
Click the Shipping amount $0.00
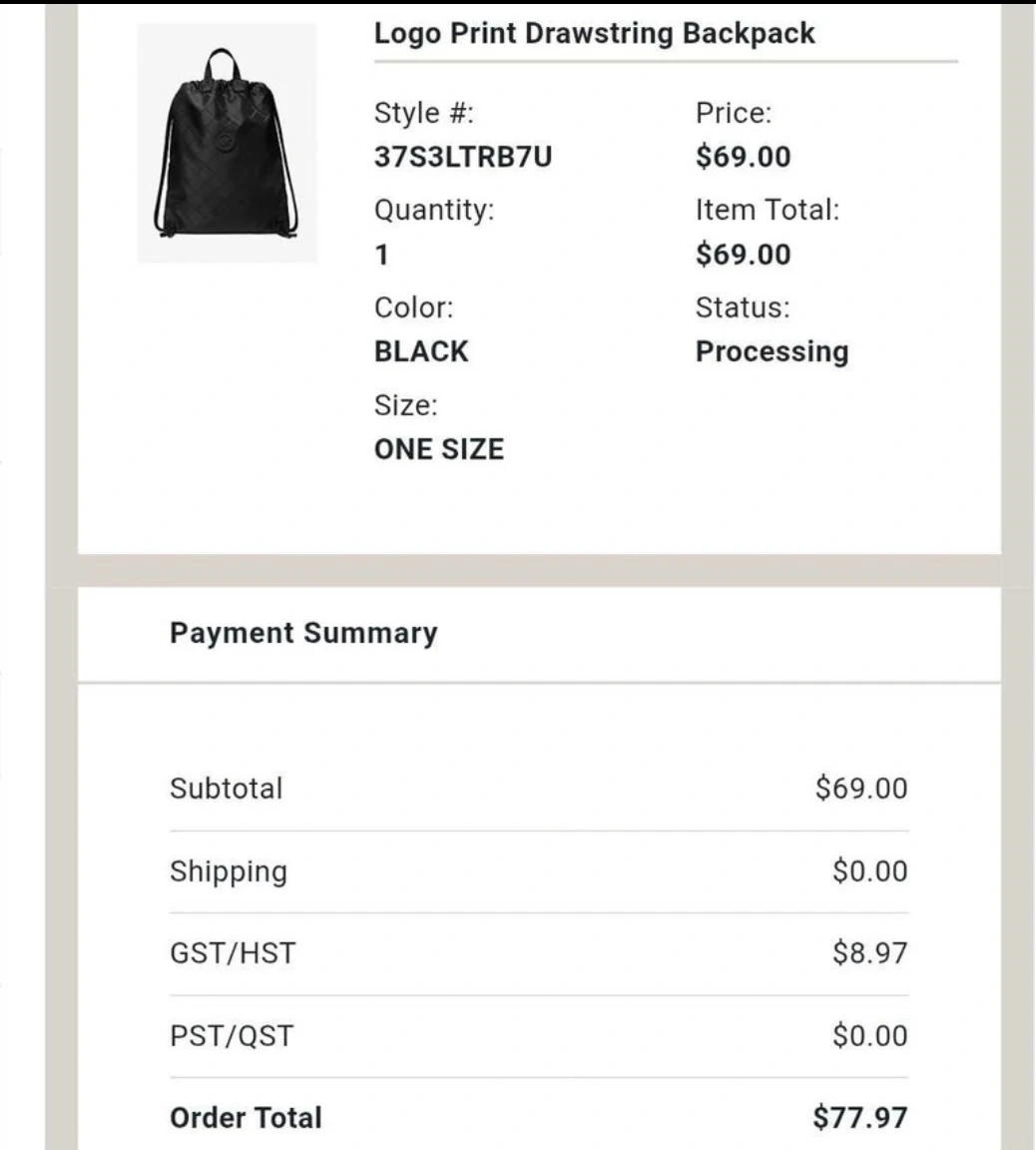[x=869, y=870]
